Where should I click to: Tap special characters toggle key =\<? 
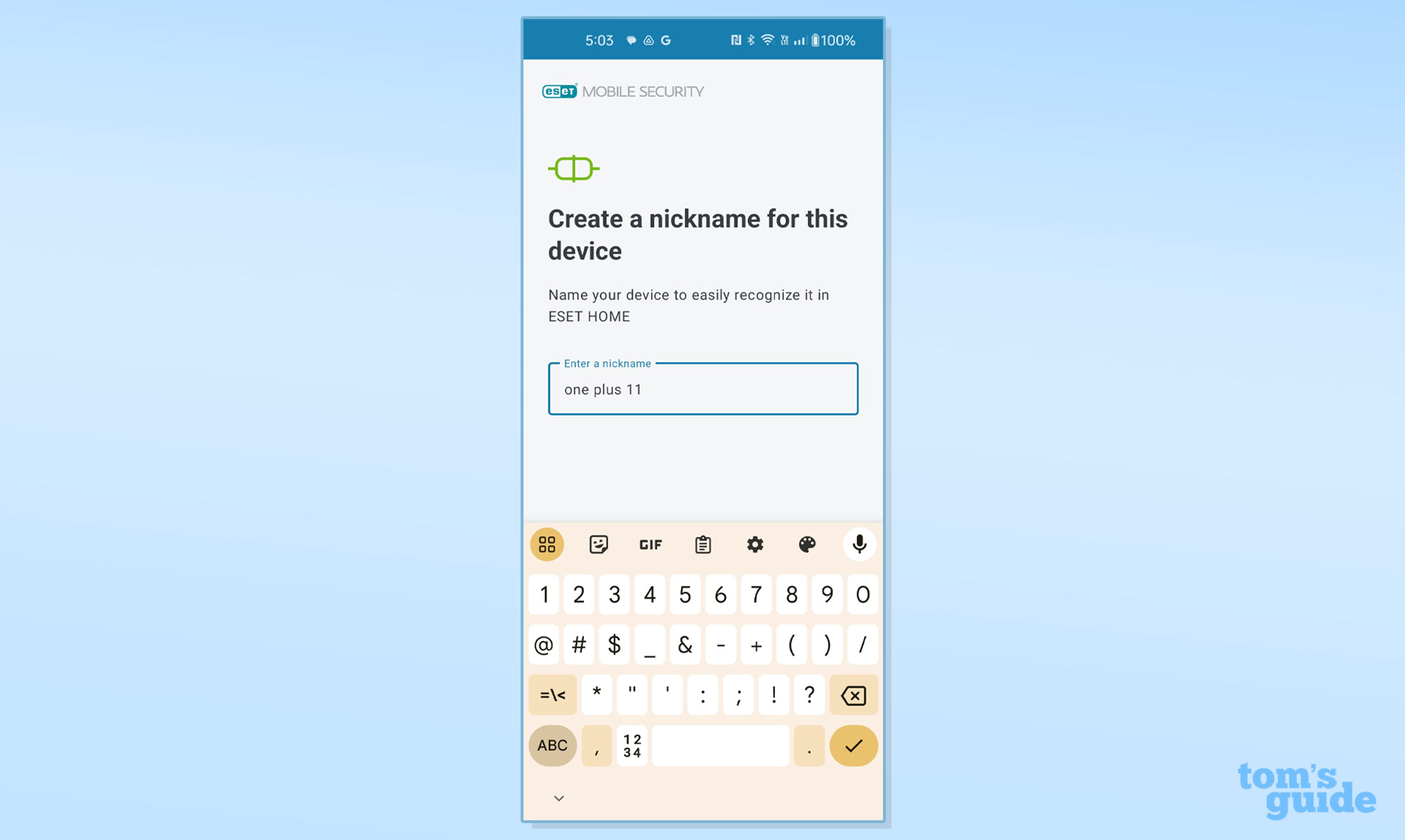[x=550, y=694]
